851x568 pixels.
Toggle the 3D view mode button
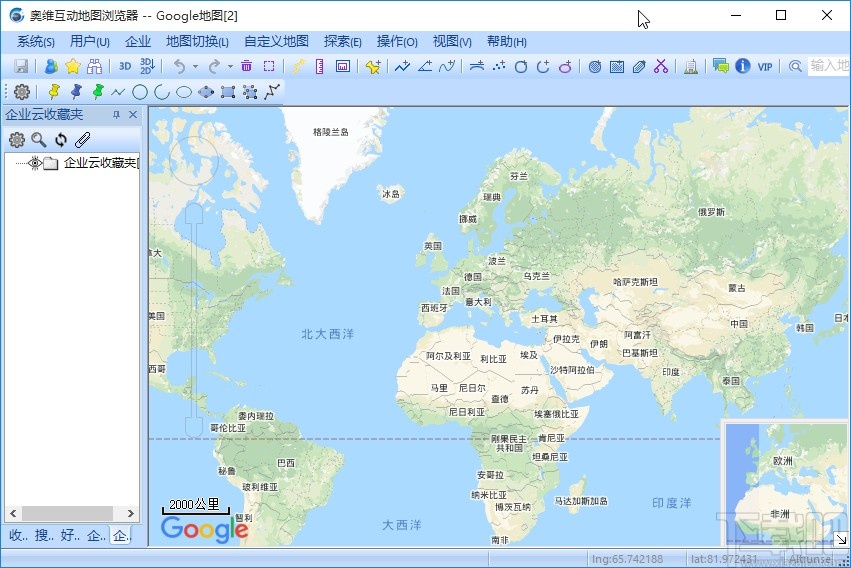(x=125, y=67)
